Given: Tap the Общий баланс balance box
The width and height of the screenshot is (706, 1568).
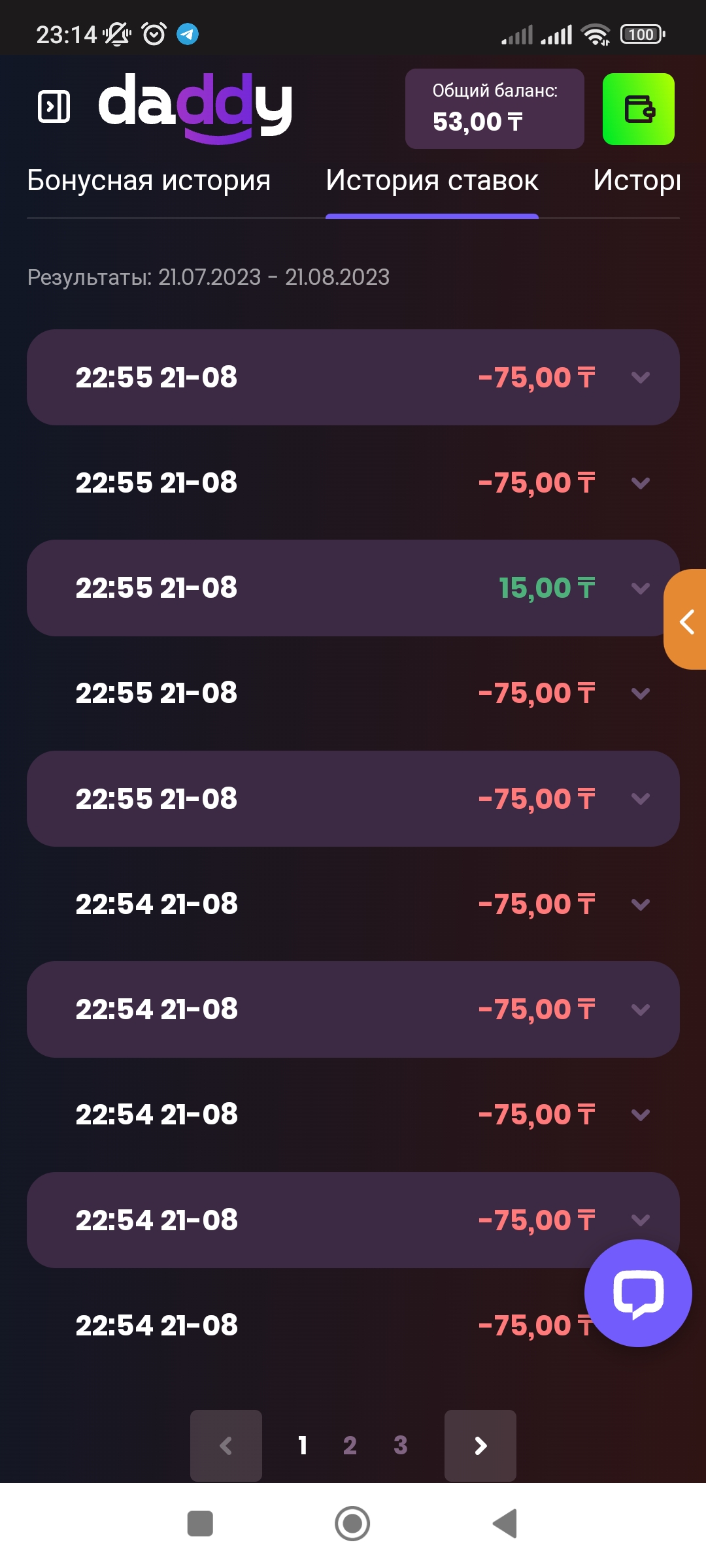Looking at the screenshot, I should 494,108.
